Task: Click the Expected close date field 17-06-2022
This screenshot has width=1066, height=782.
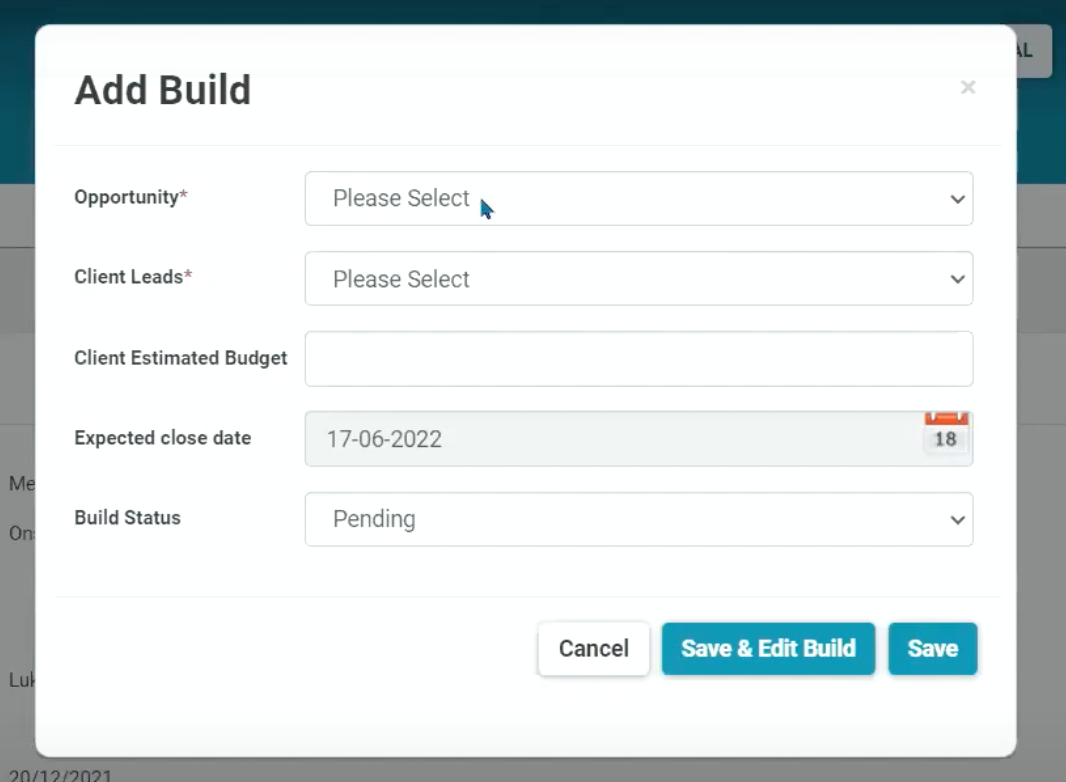Action: (610, 439)
